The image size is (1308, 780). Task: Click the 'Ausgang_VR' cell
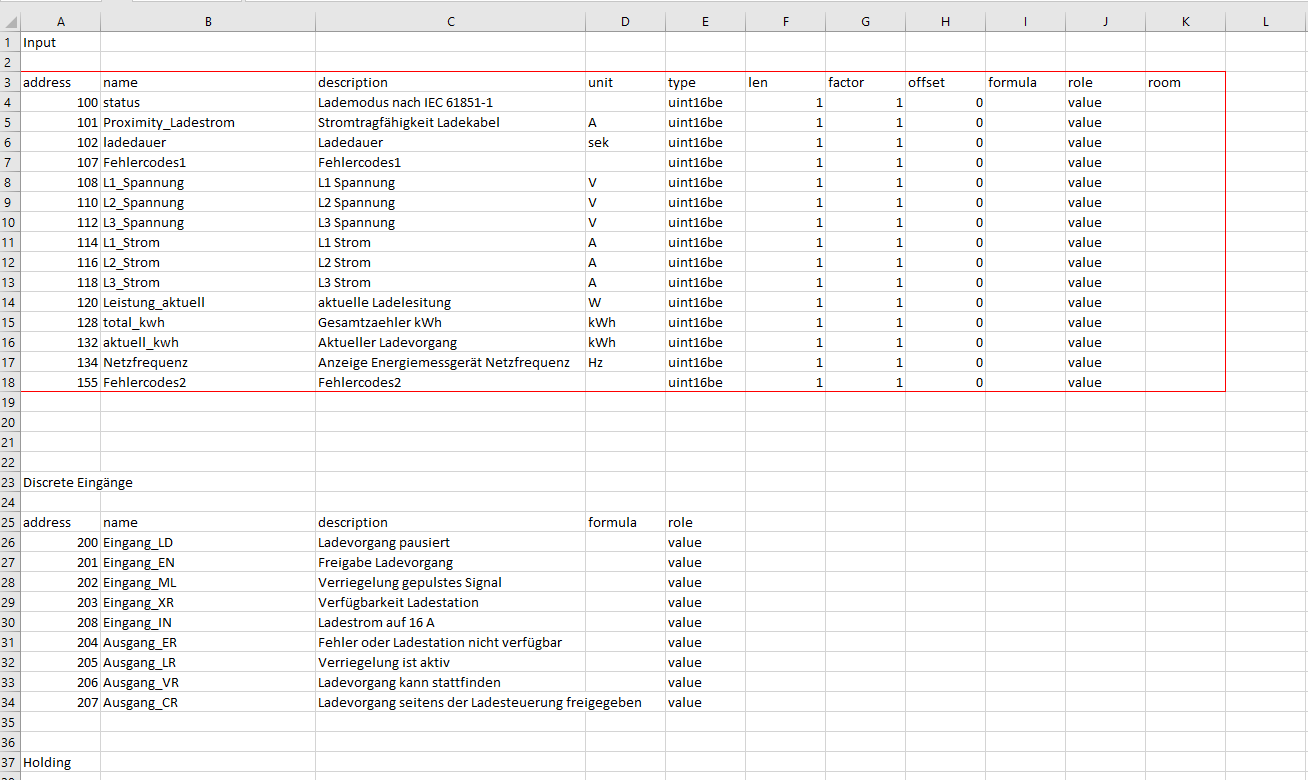pos(208,682)
